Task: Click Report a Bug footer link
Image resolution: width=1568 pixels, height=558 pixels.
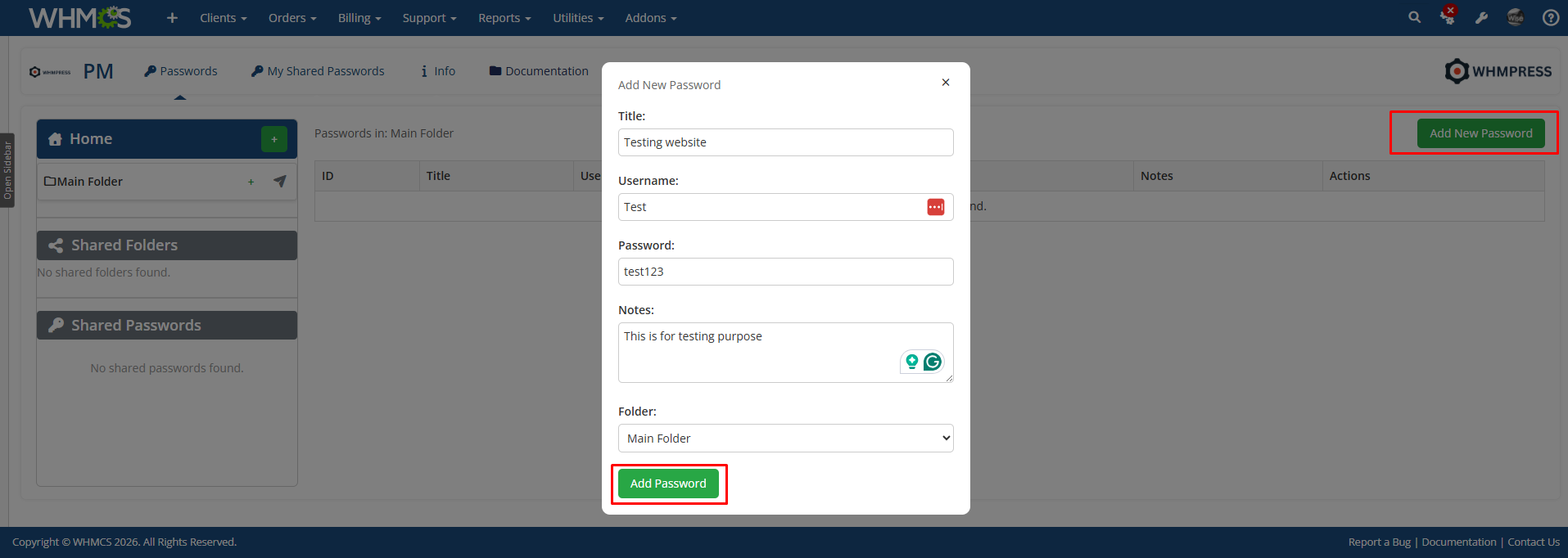Action: click(1379, 542)
